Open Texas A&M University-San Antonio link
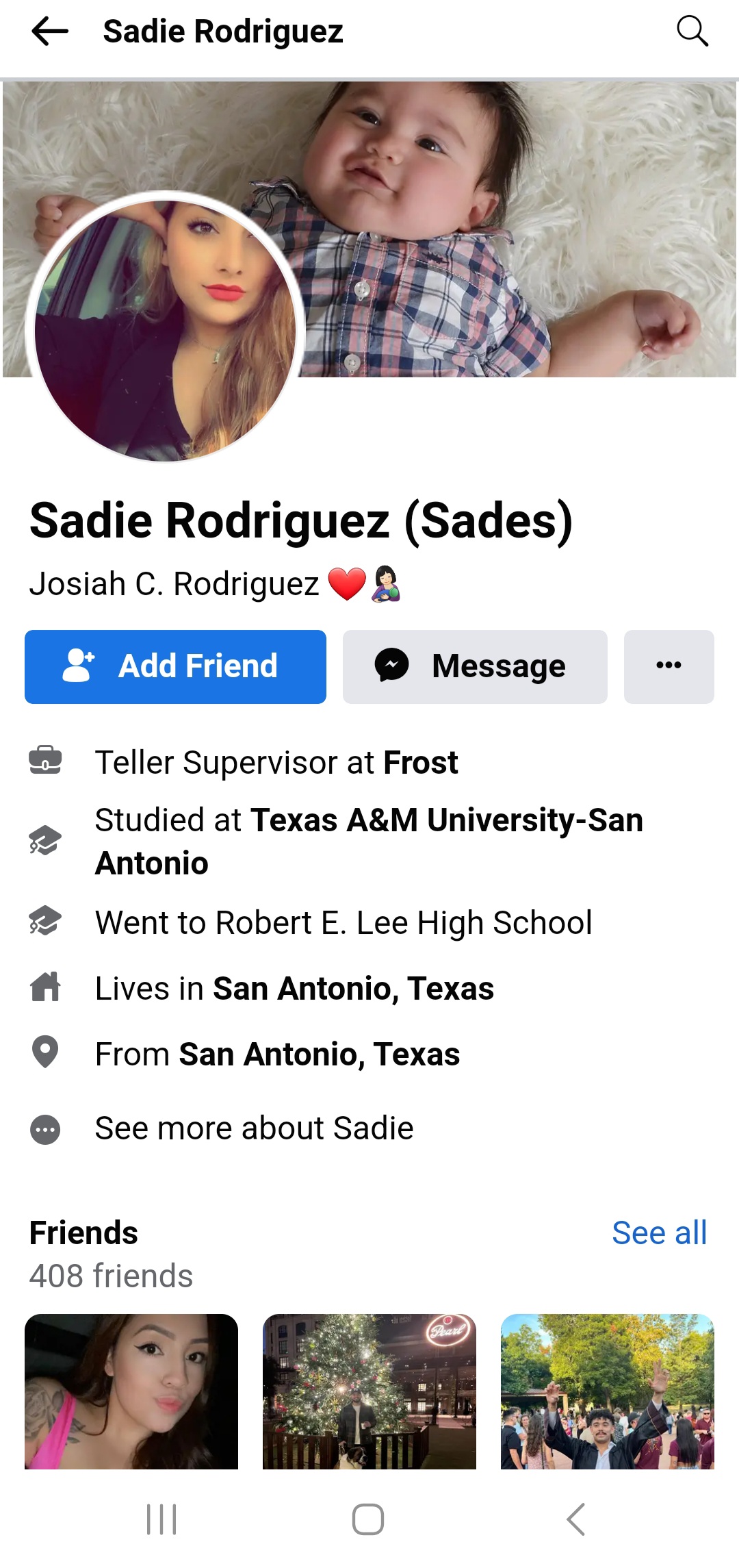This screenshot has width=739, height=1568. [x=448, y=820]
